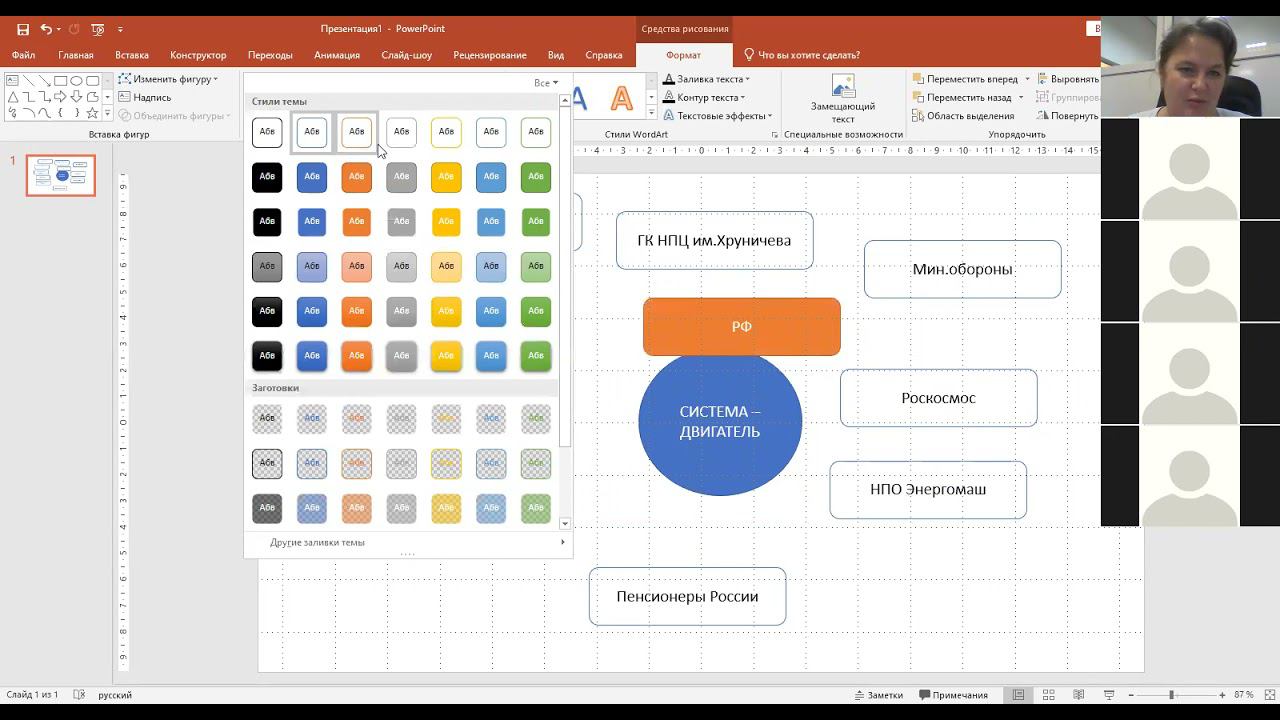Viewport: 1280px width, 720px height.
Task: Switch to Анимация tab
Action: (x=337, y=55)
